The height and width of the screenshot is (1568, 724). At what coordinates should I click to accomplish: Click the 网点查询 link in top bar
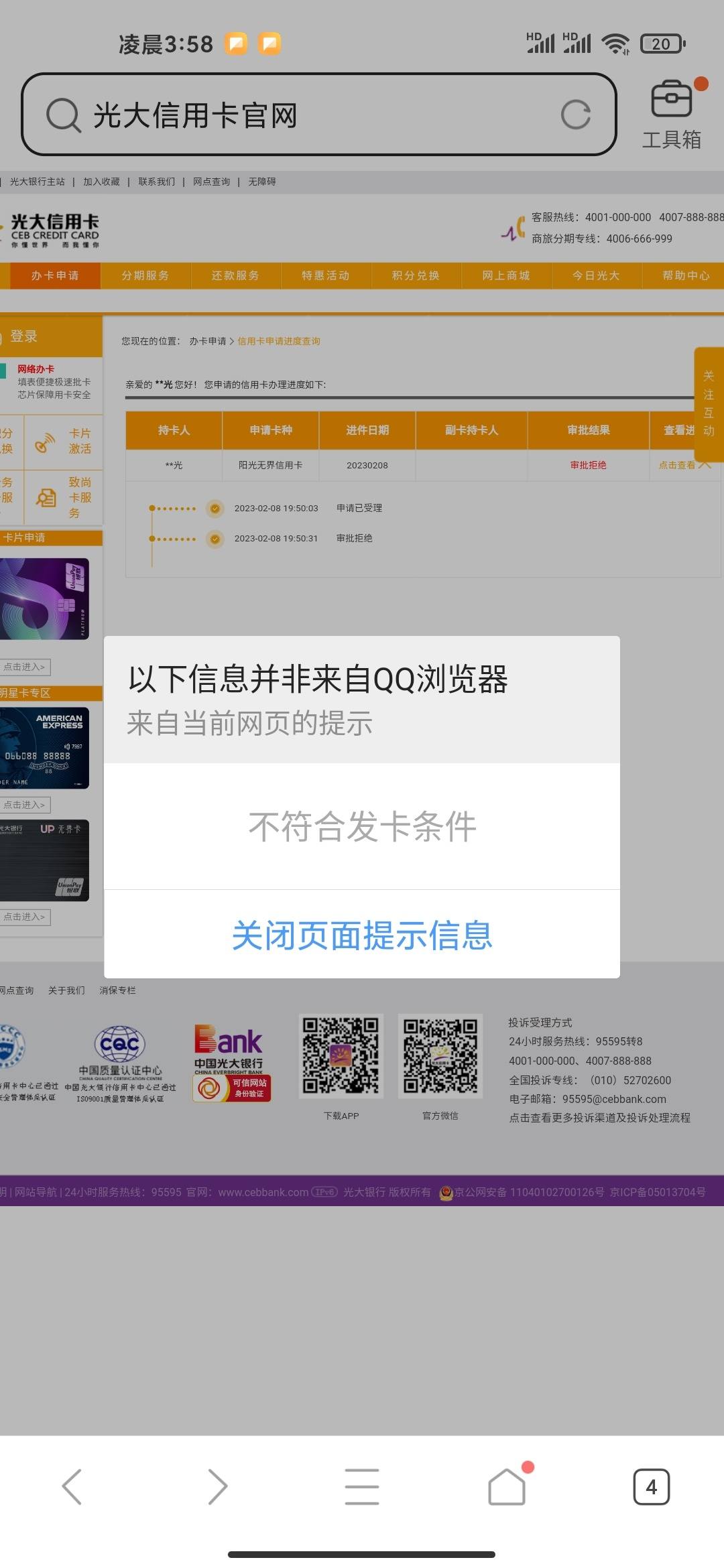click(212, 182)
